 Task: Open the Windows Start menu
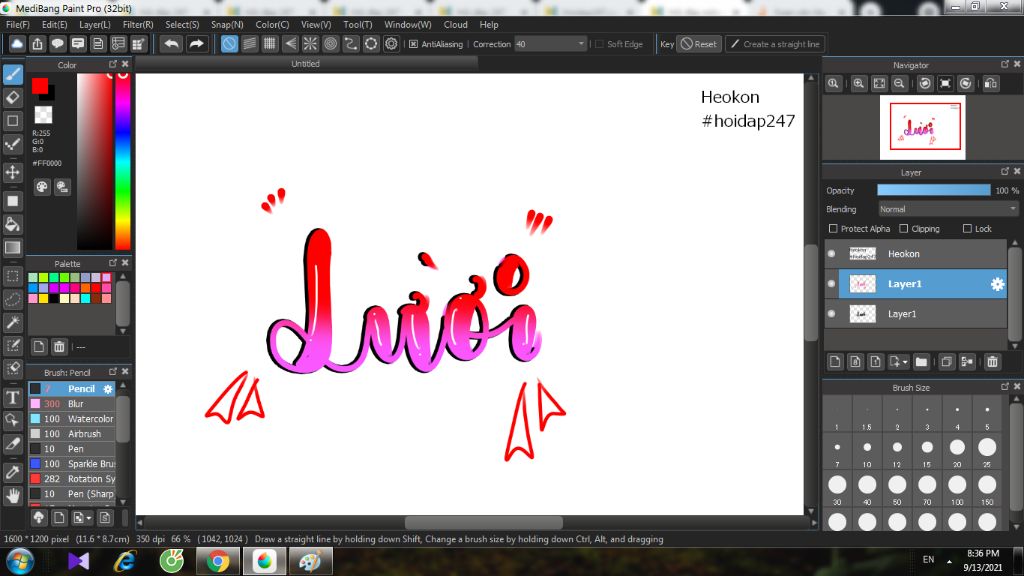(x=20, y=561)
